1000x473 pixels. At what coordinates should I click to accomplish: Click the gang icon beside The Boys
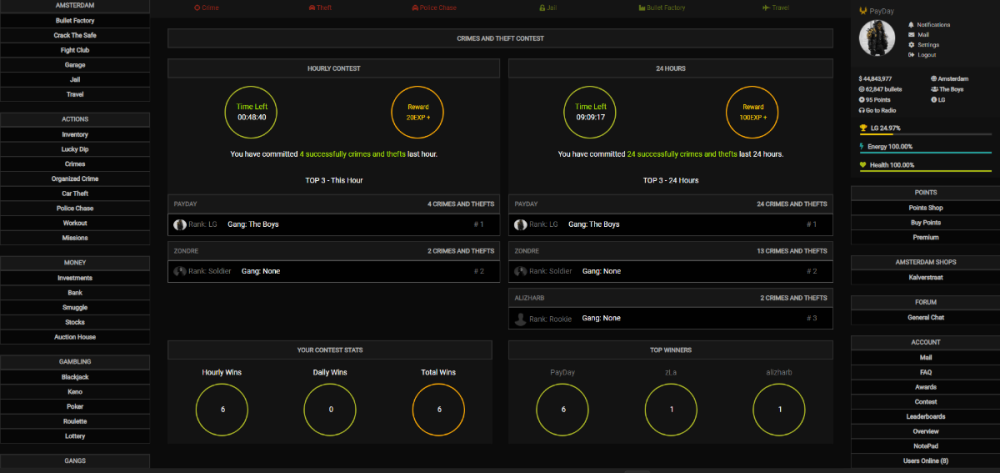click(934, 89)
